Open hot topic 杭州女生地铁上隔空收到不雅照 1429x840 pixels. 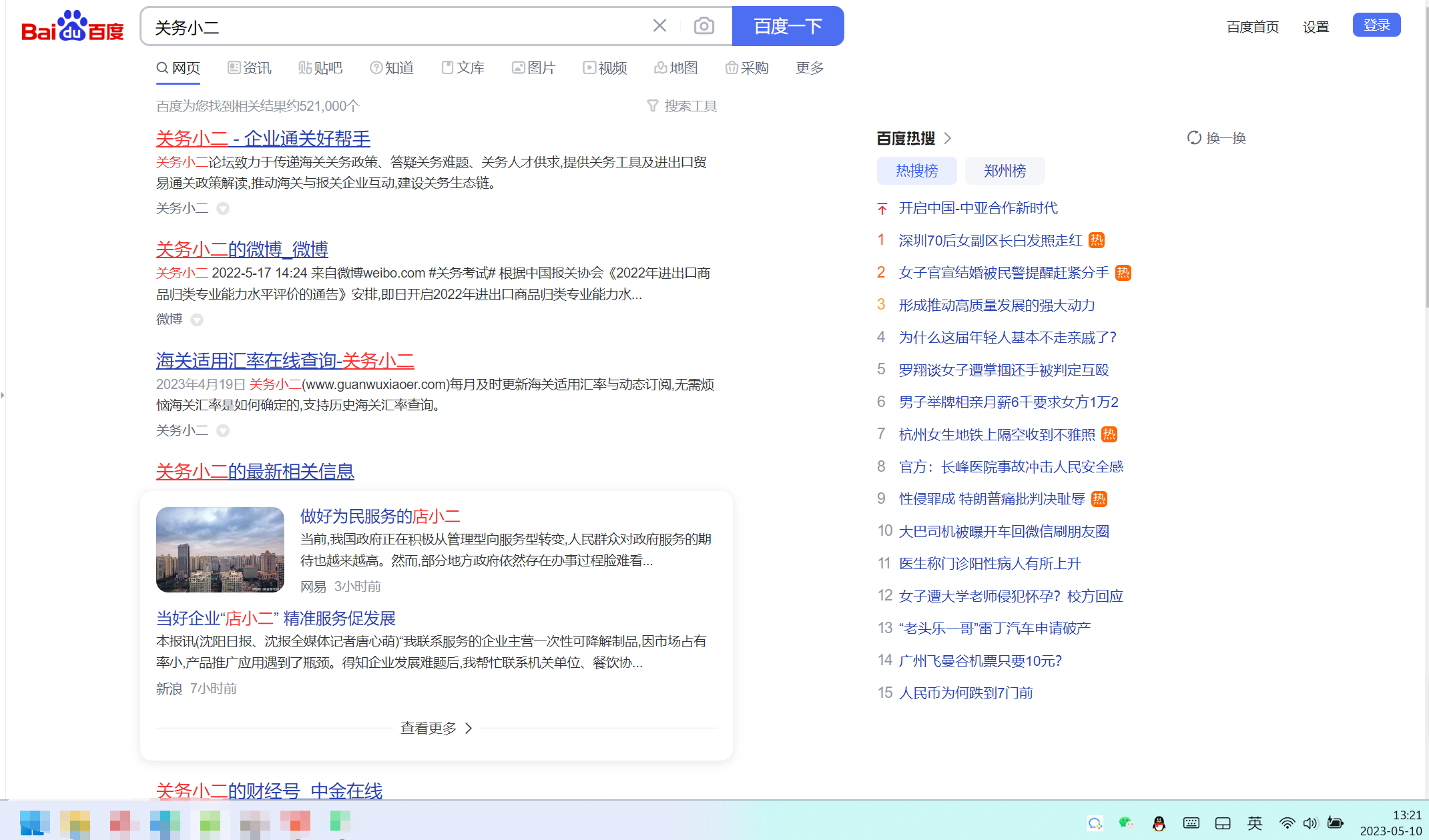coord(996,434)
